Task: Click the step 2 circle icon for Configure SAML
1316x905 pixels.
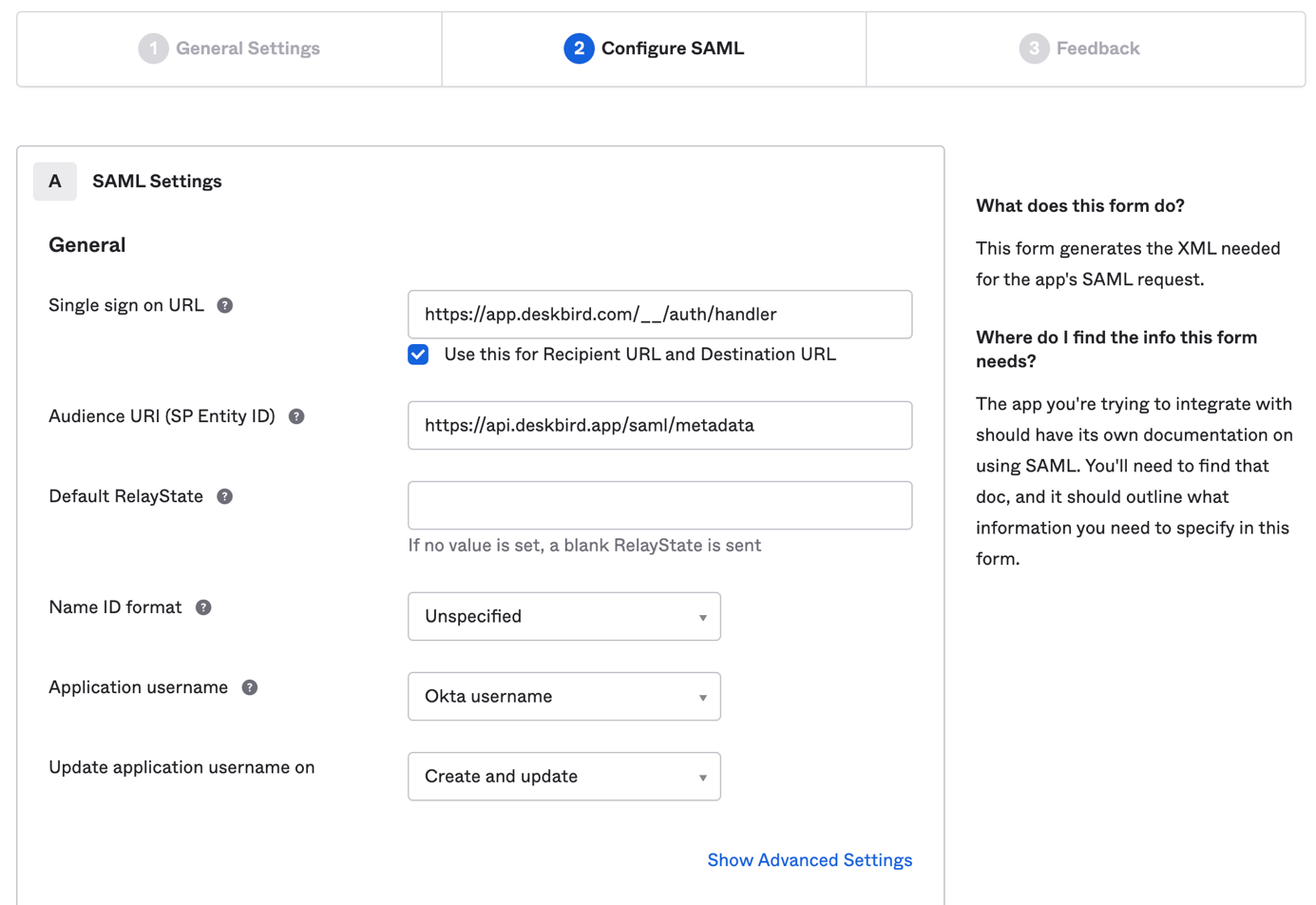Action: click(x=579, y=48)
